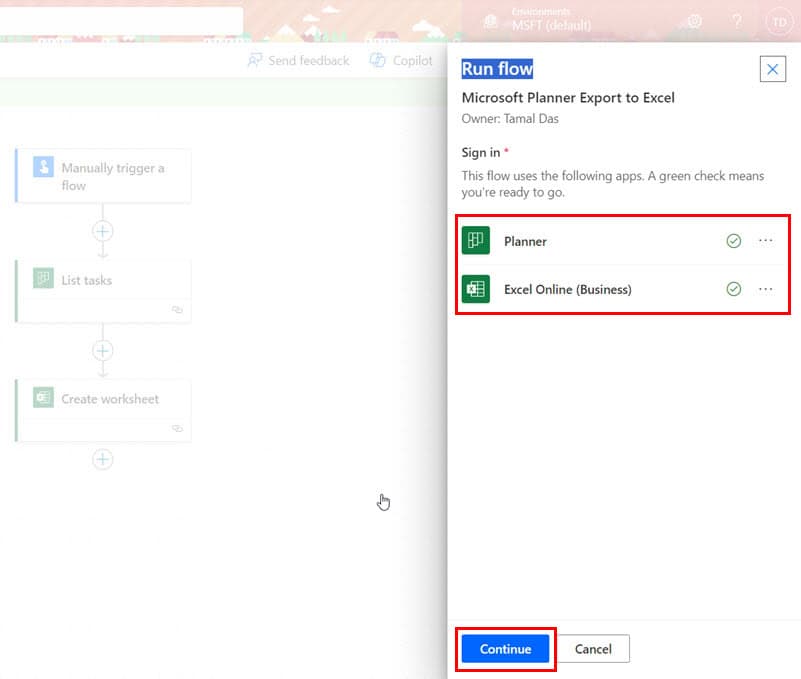Add a step above Create worksheet
The height and width of the screenshot is (679, 801).
103,350
